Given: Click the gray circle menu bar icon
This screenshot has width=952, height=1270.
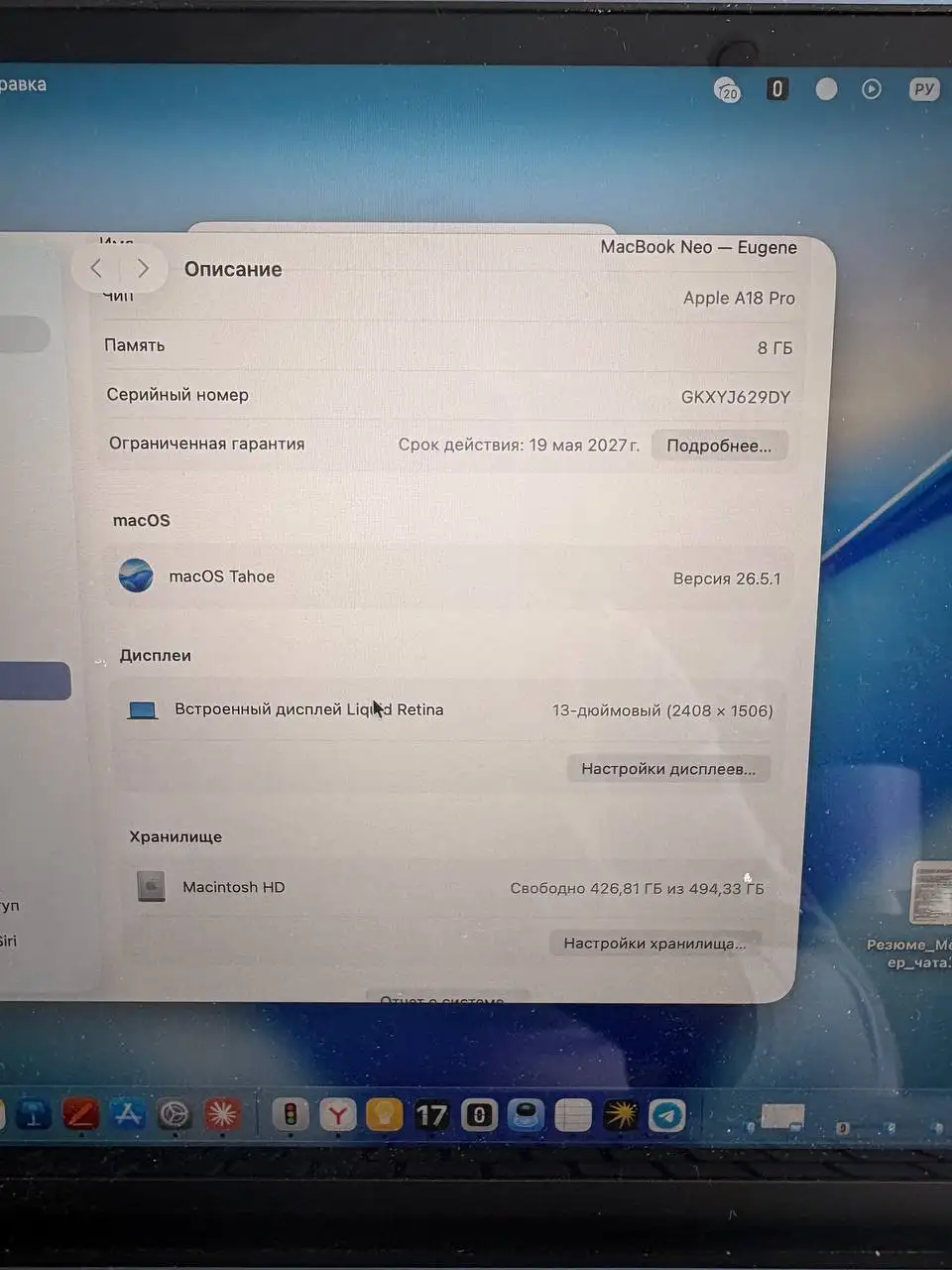Looking at the screenshot, I should tap(826, 89).
